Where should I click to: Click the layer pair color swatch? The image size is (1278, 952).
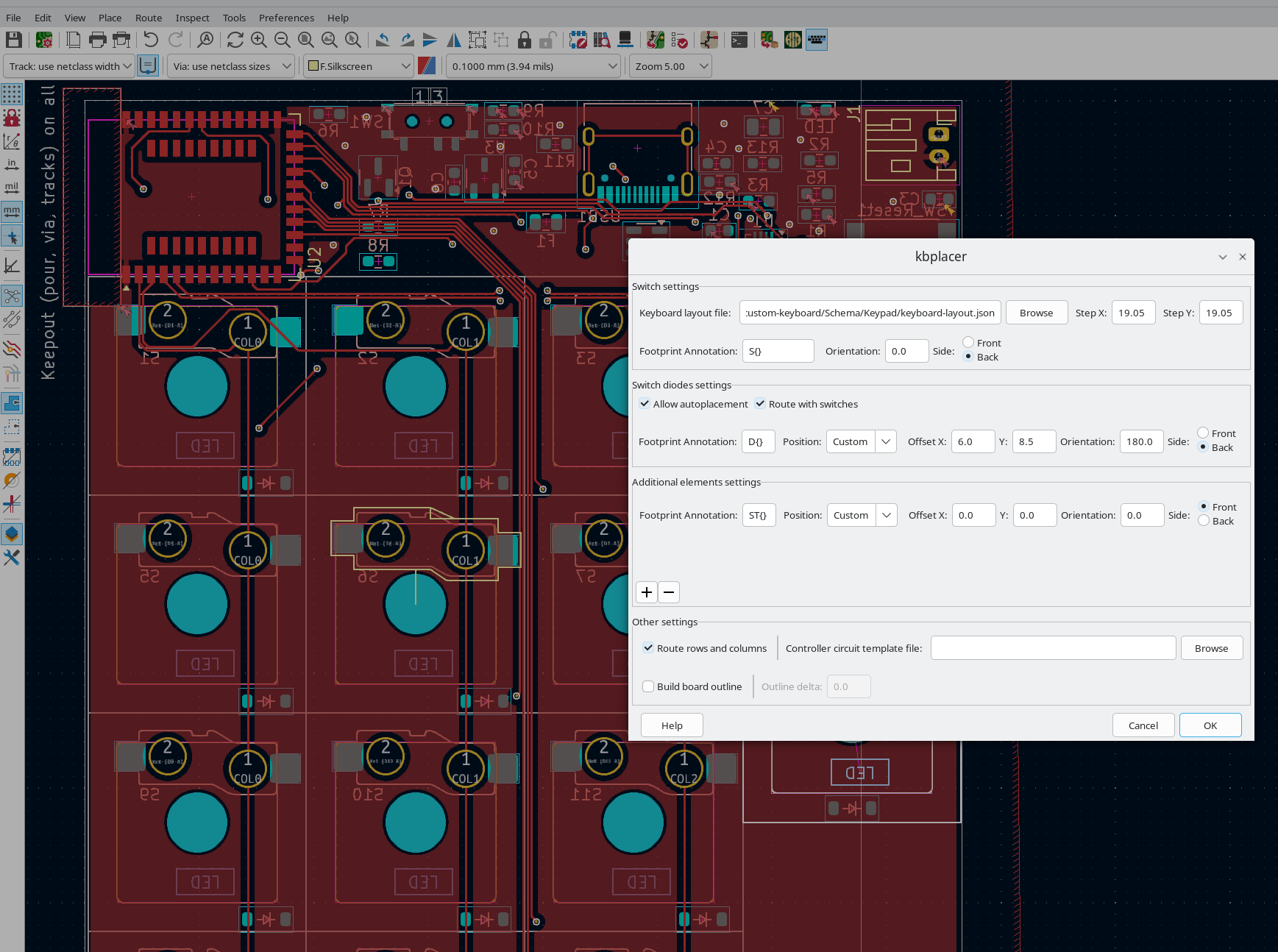[x=427, y=66]
